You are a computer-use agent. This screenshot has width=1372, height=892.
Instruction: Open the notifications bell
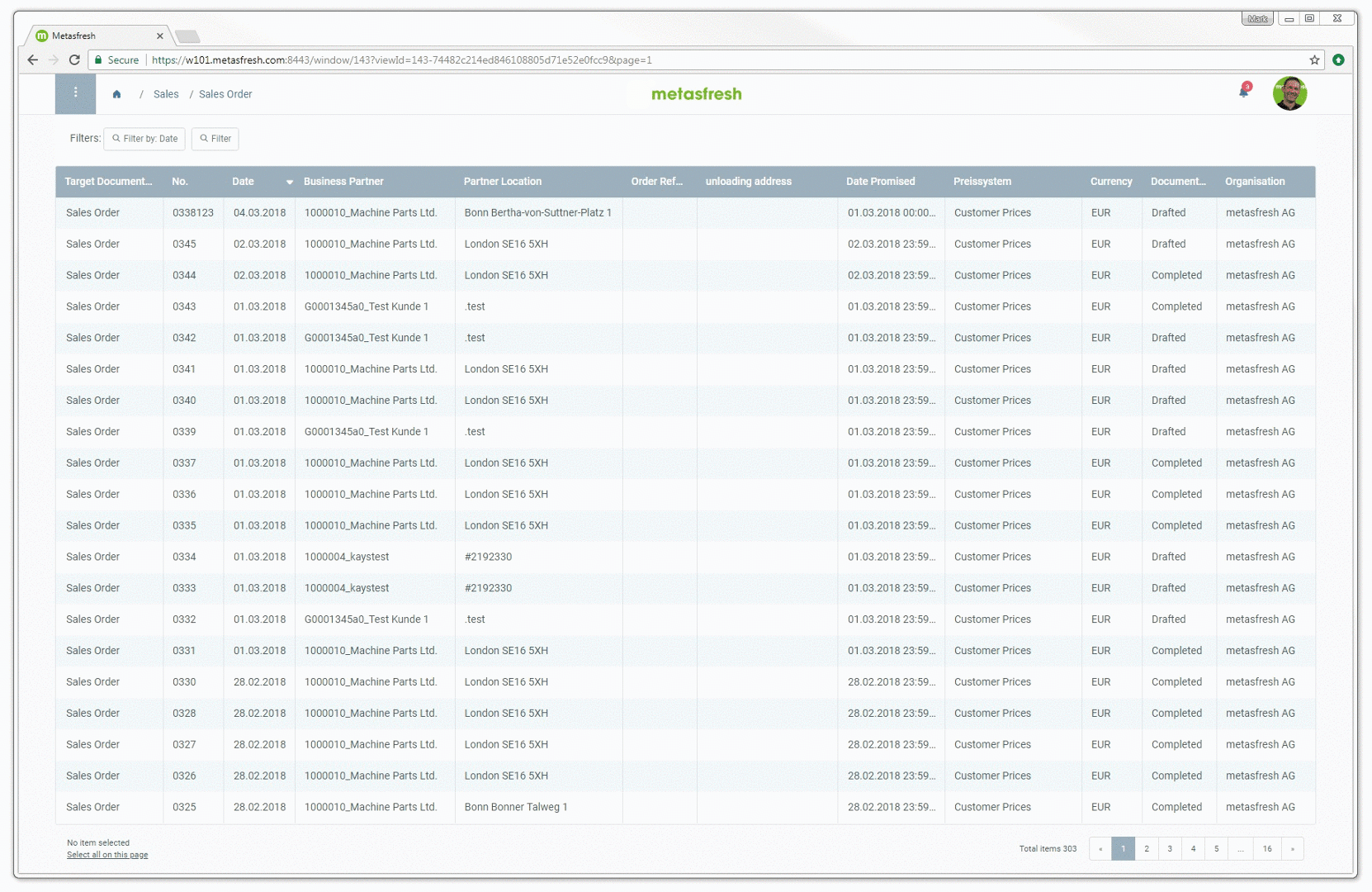(x=1244, y=92)
